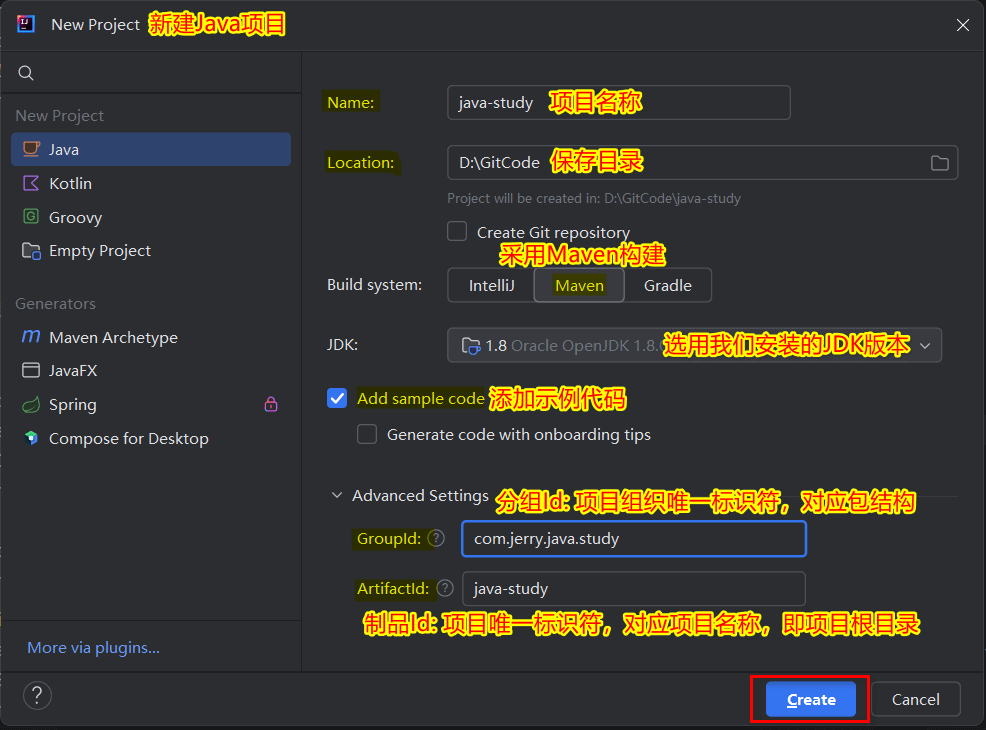
Task: Click the GroupId help question mark
Action: pos(436,538)
